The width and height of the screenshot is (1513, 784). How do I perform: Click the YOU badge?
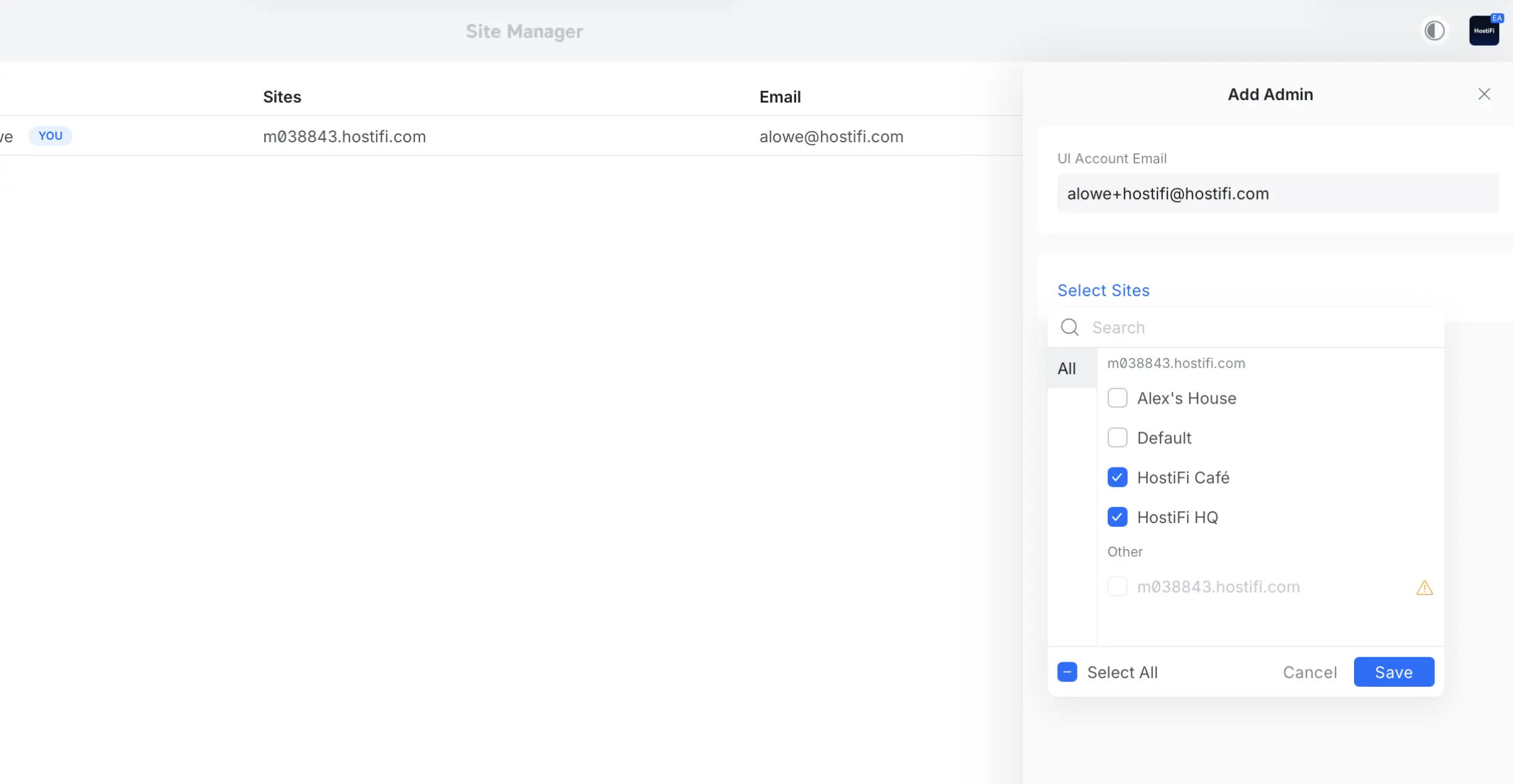coord(50,135)
